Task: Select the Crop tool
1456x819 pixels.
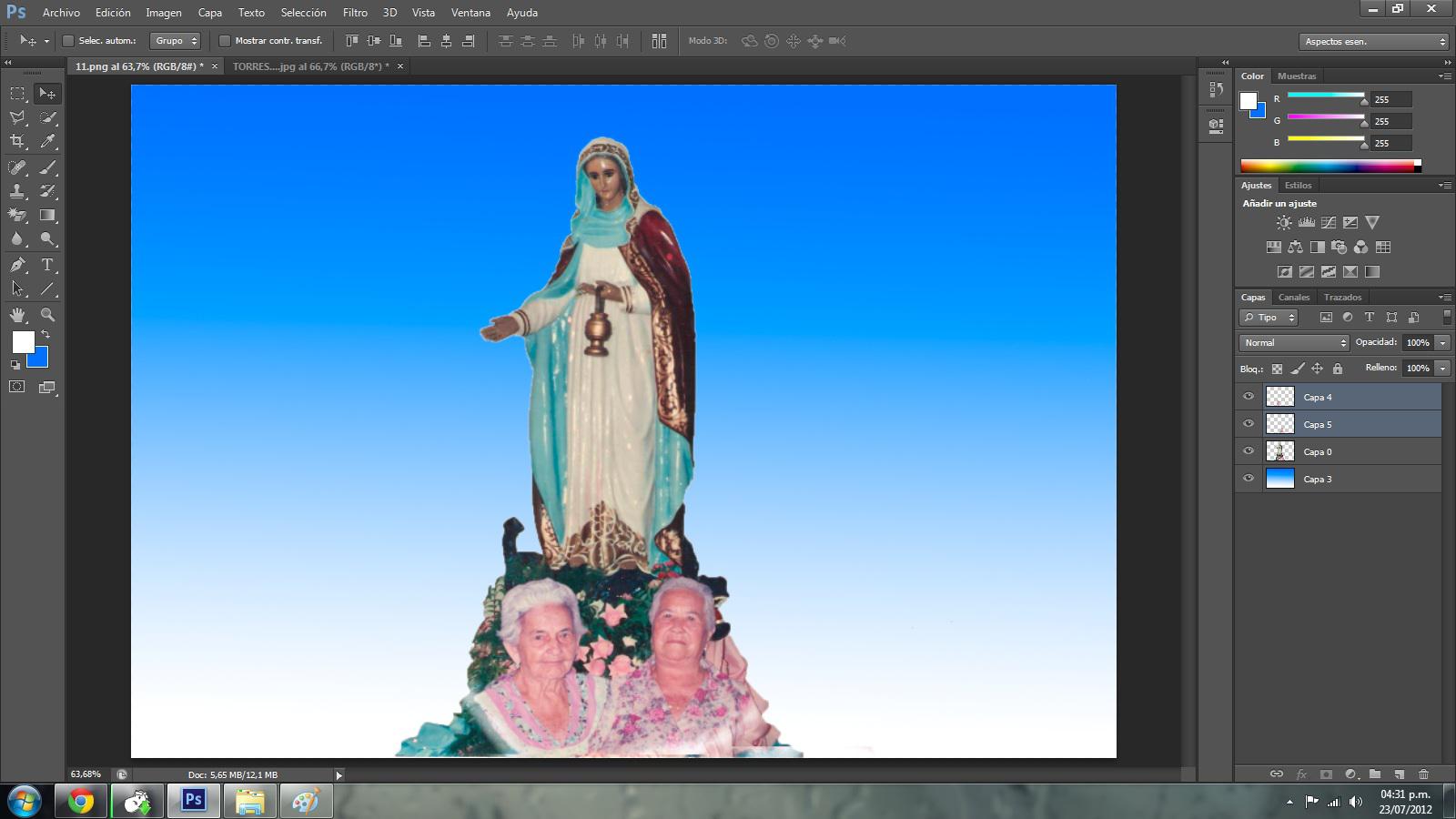Action: point(17,141)
